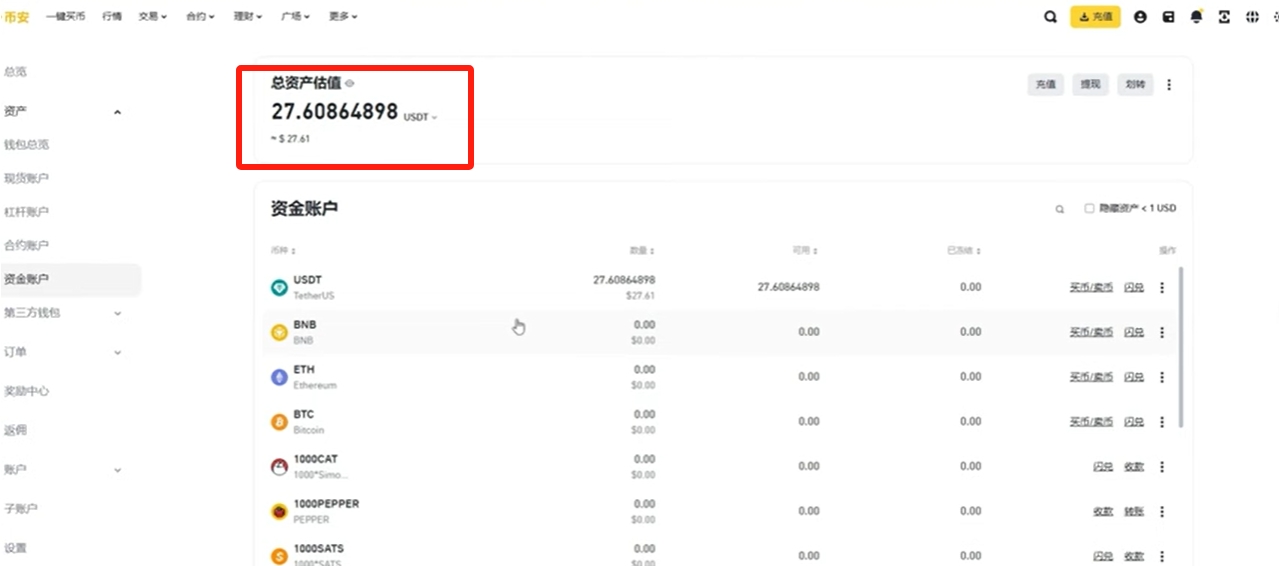Click 买币/卖币 link in BTC row
This screenshot has height=566, width=1279.
(1091, 422)
